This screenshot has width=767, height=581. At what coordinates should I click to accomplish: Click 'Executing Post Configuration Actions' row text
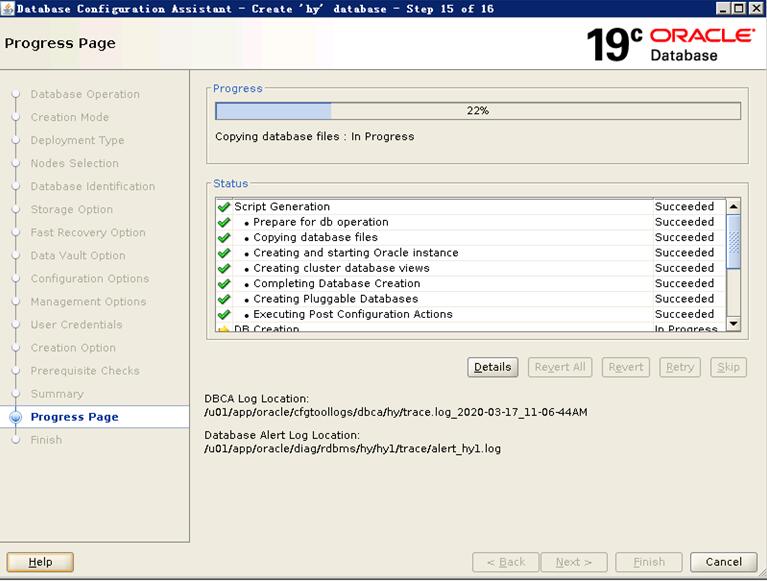click(353, 314)
